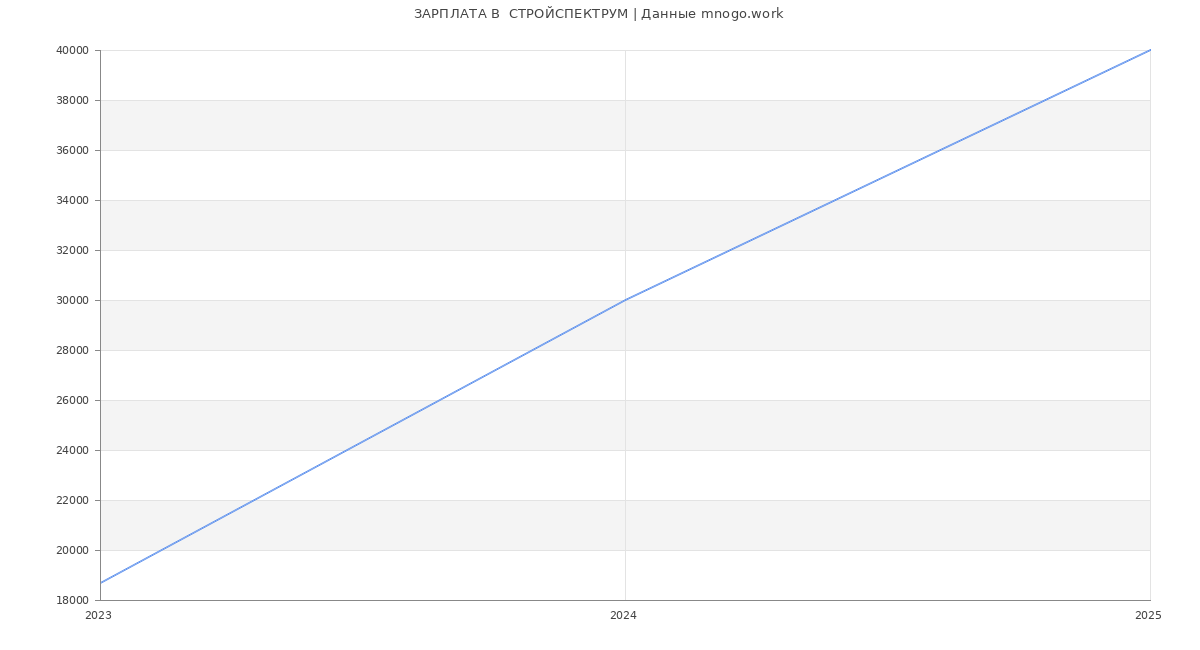Click the 18000 y-axis label
This screenshot has height=650, width=1200.
click(x=73, y=600)
